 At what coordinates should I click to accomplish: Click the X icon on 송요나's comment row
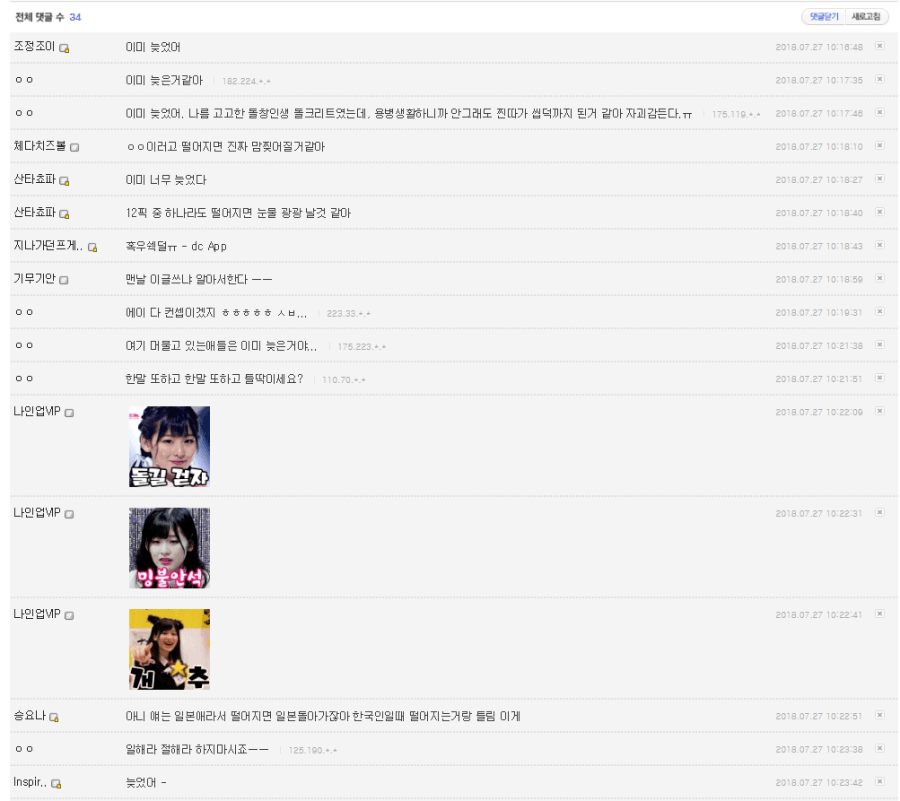point(880,715)
